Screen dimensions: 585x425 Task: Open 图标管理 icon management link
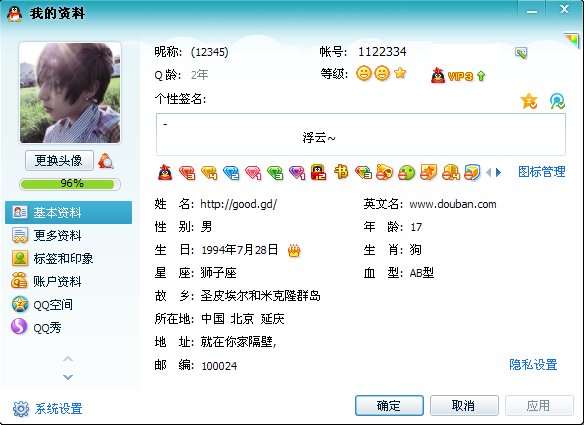542,172
